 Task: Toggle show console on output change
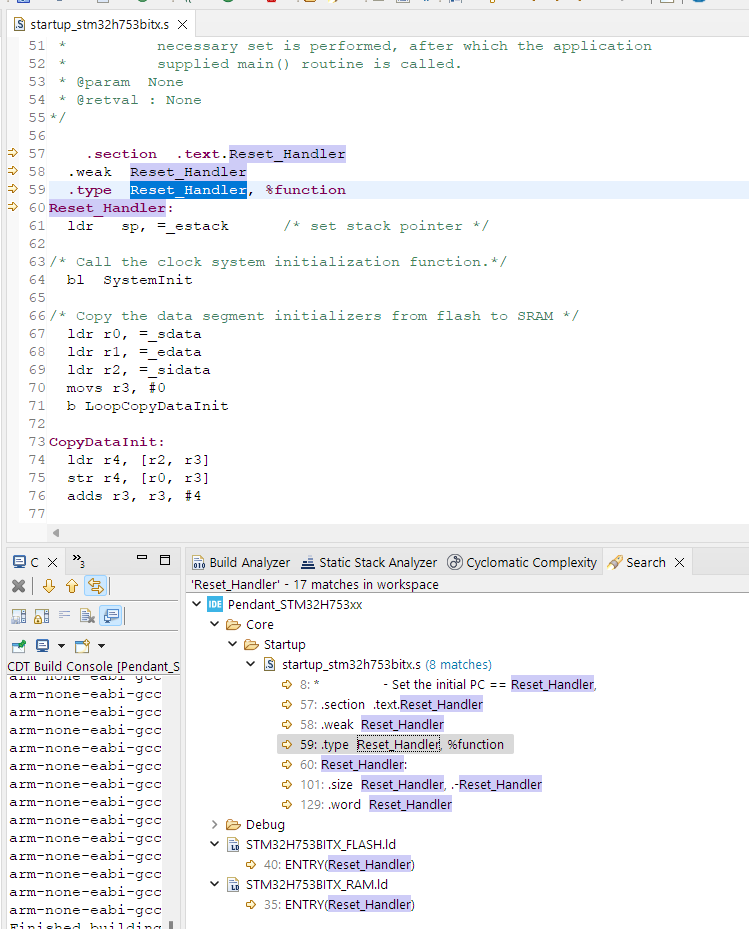pyautogui.click(x=111, y=616)
